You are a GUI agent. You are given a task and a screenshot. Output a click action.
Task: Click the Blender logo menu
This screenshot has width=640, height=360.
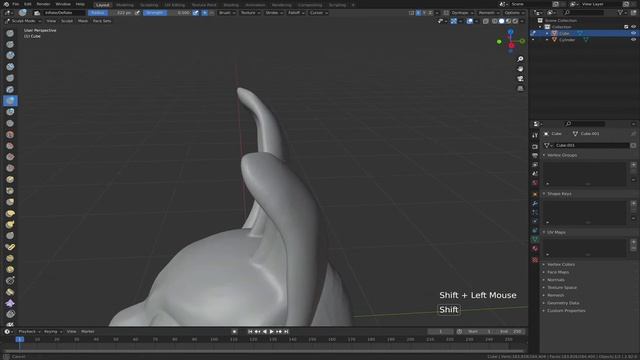click(x=6, y=4)
